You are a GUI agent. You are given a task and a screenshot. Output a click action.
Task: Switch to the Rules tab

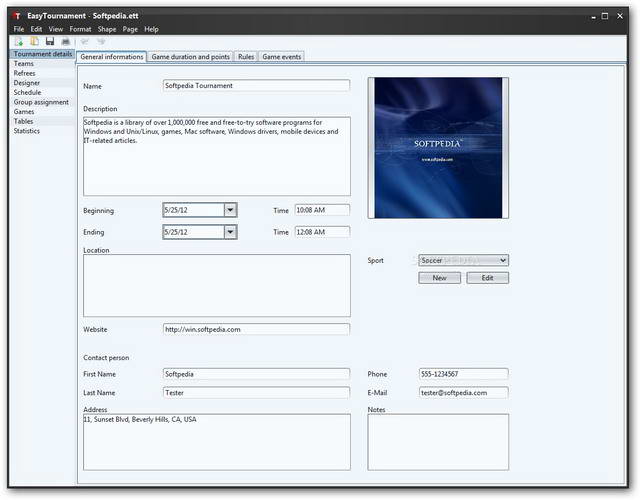[246, 57]
